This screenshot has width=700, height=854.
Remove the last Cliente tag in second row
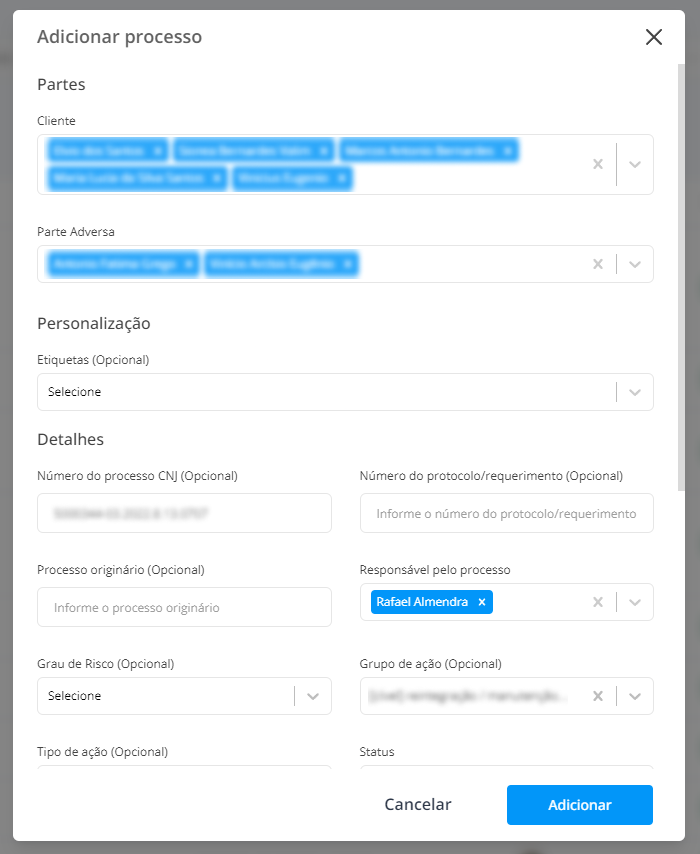342,178
